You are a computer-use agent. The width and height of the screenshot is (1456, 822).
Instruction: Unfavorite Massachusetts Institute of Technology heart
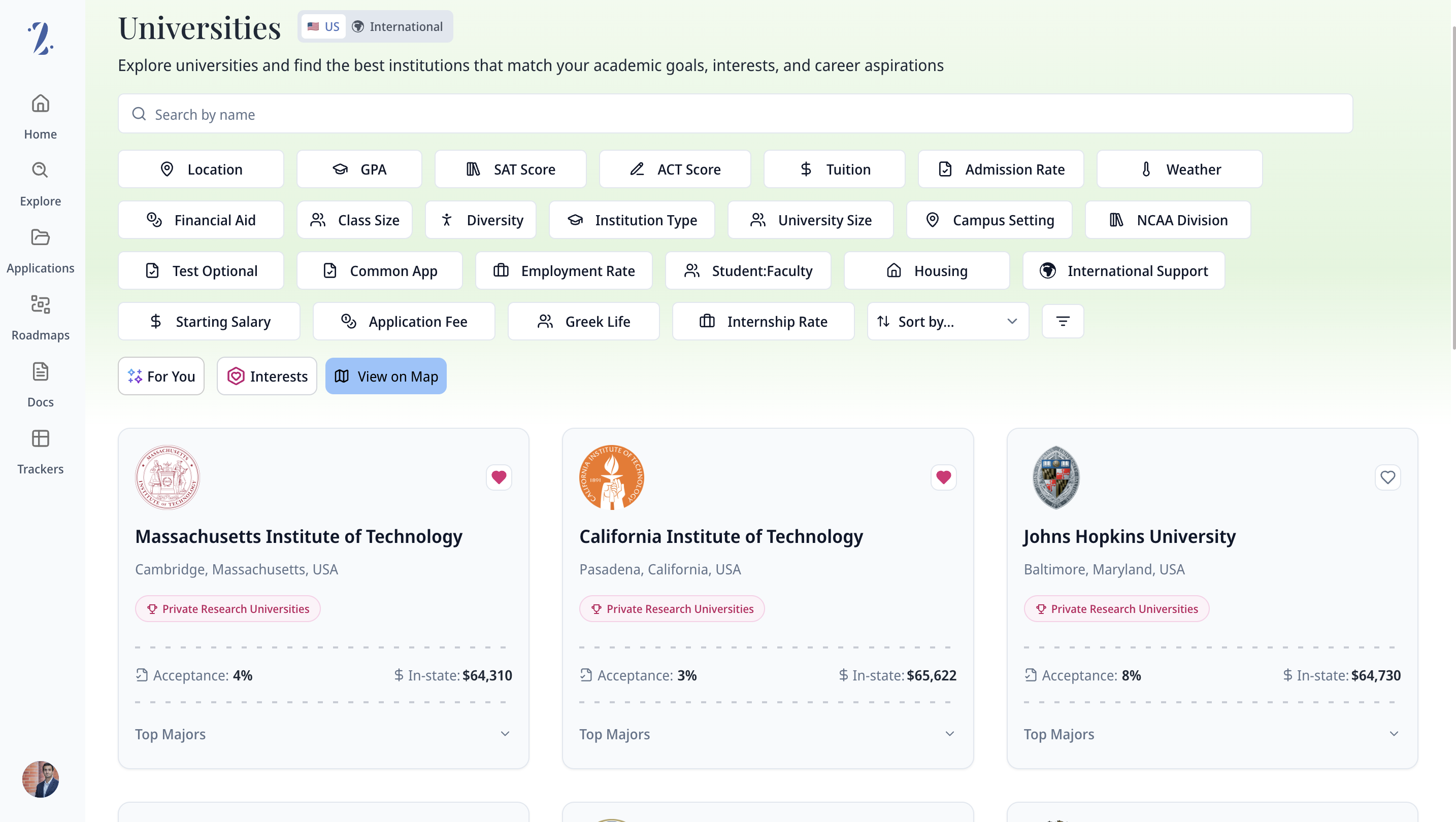[499, 477]
